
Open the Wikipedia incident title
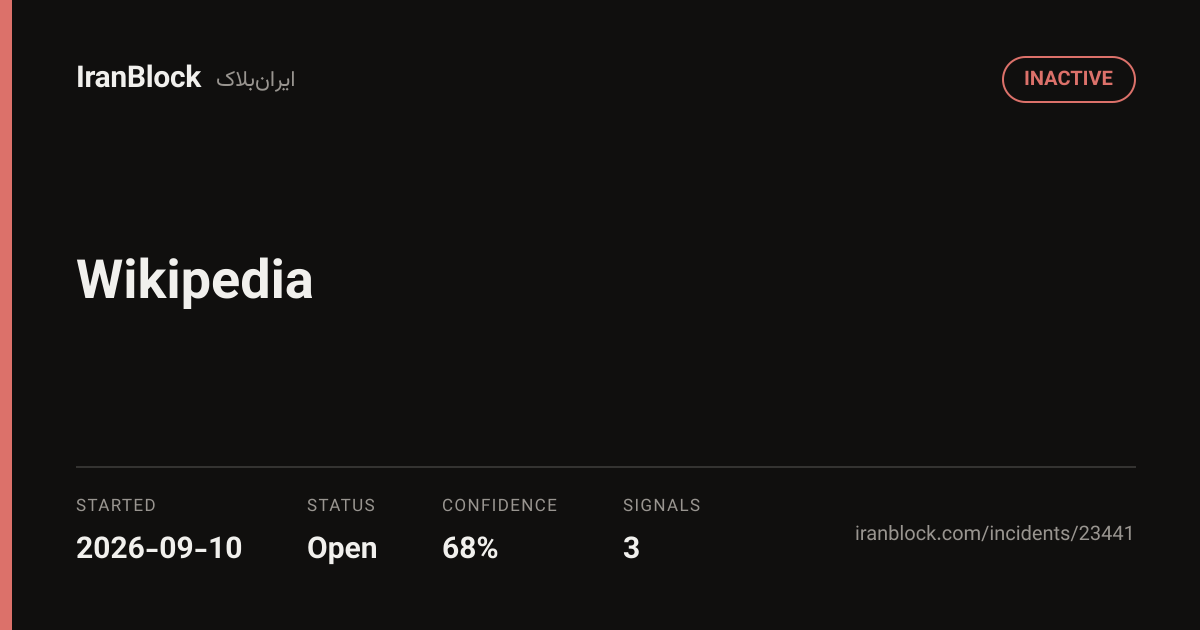pos(195,280)
